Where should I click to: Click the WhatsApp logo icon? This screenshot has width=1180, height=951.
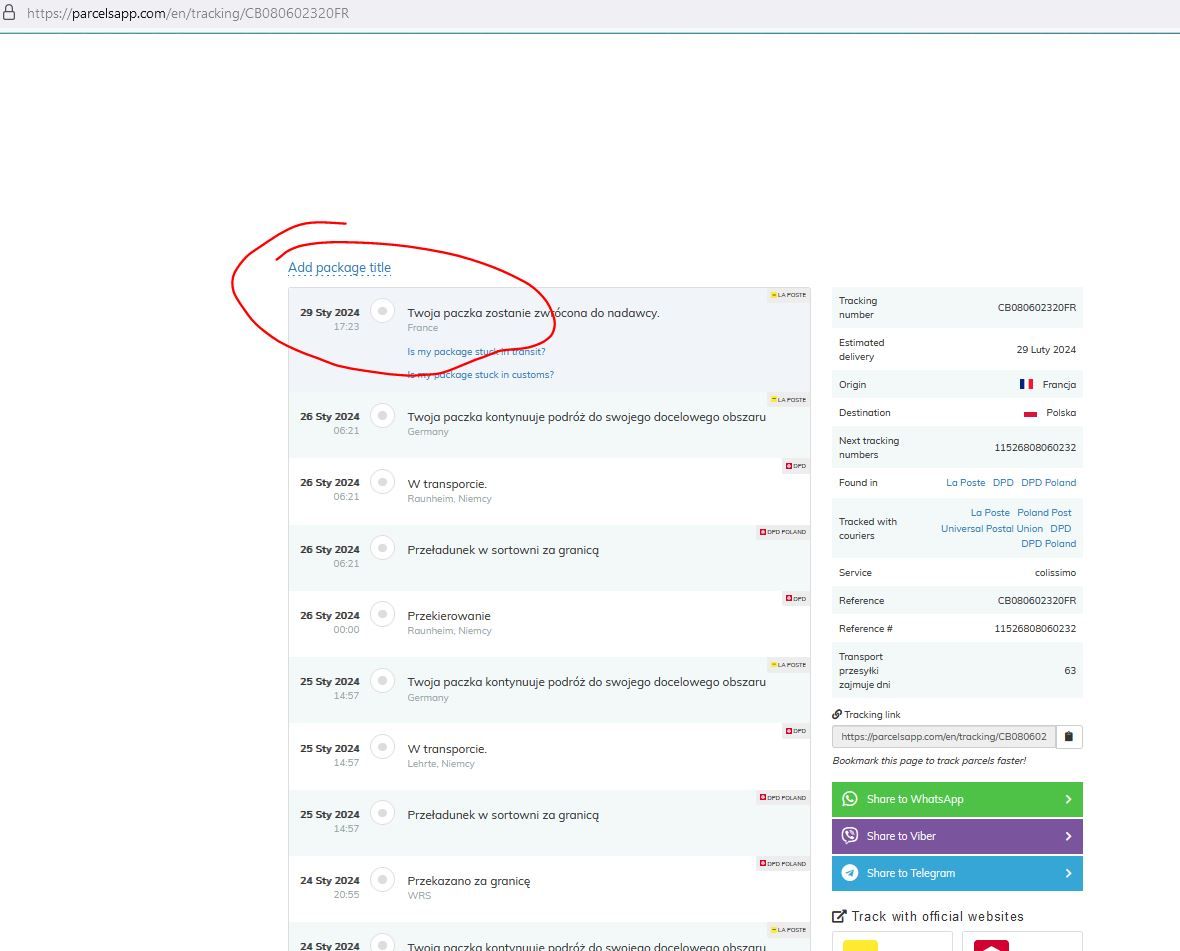coord(850,799)
